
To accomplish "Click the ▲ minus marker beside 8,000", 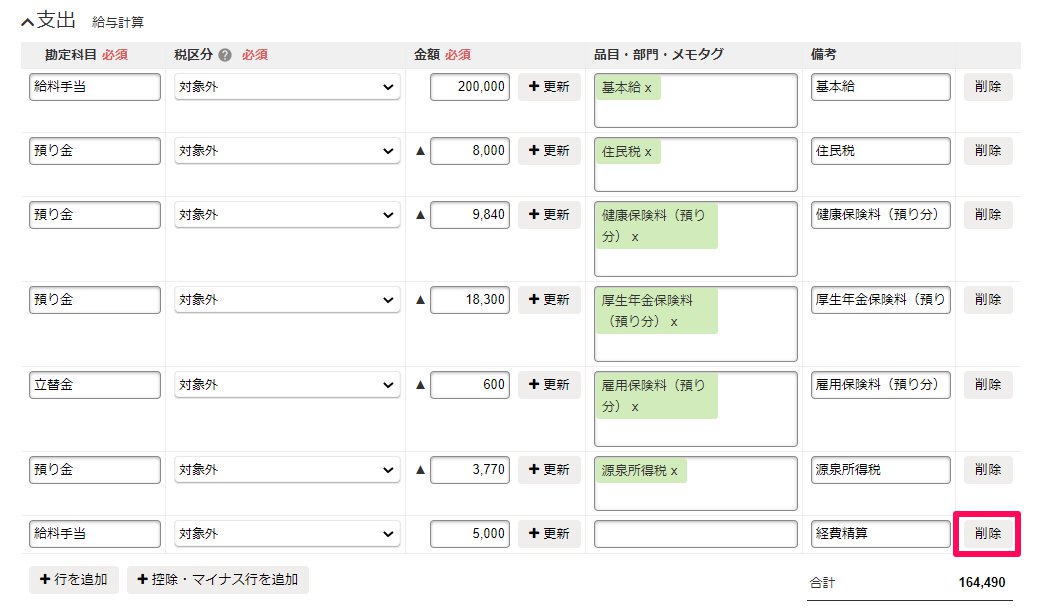I will point(420,151).
